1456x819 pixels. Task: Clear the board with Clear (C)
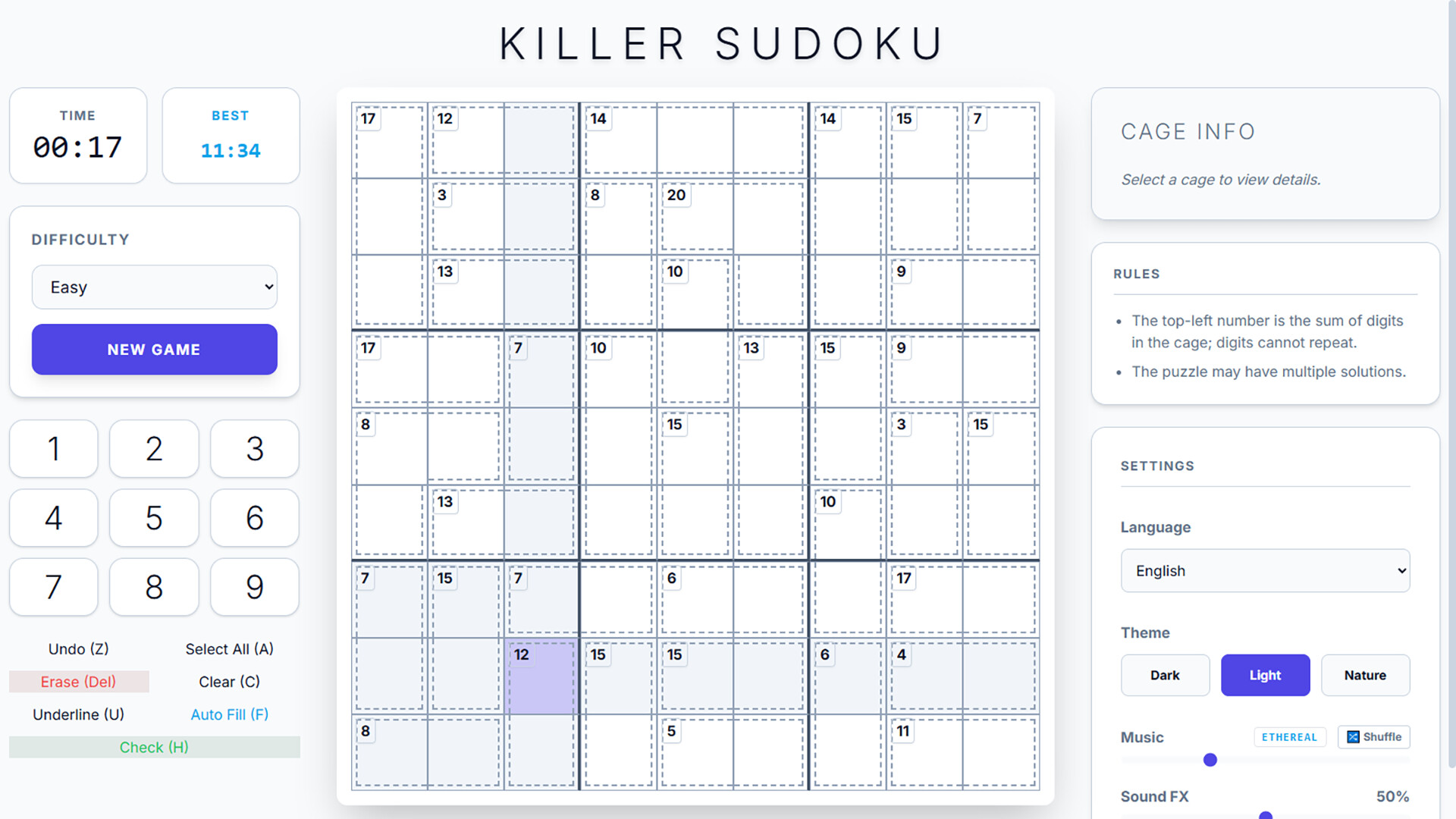pyautogui.click(x=228, y=681)
